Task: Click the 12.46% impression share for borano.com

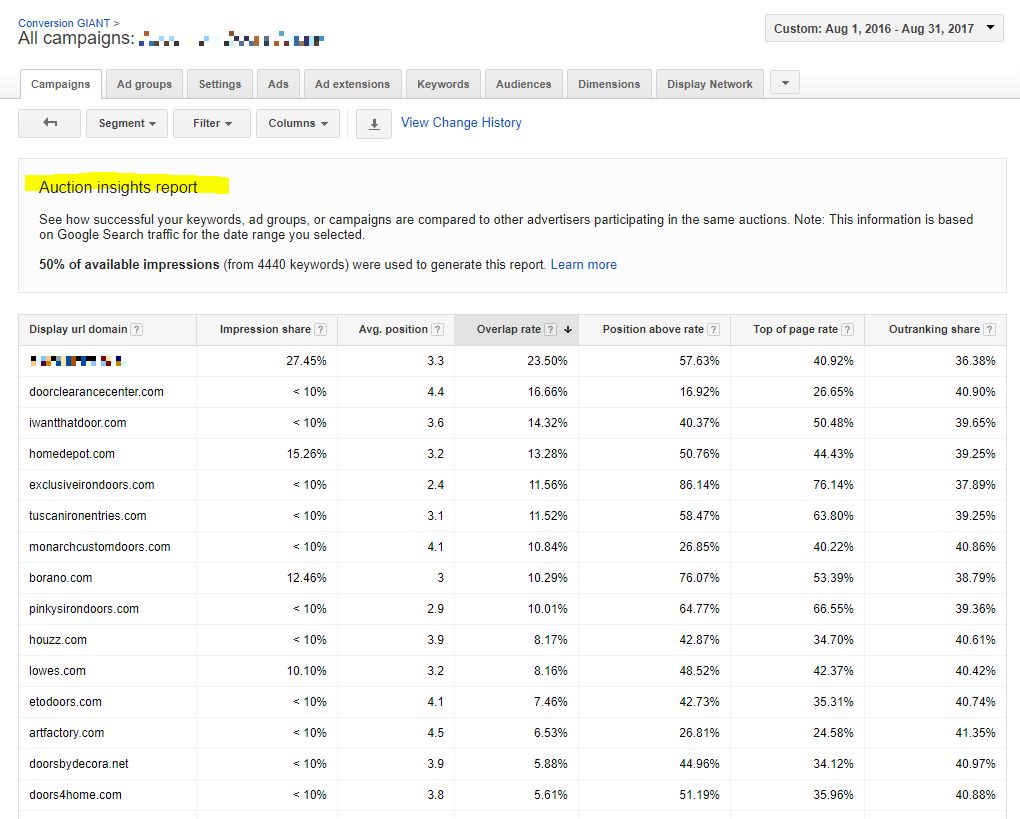Action: [x=306, y=578]
